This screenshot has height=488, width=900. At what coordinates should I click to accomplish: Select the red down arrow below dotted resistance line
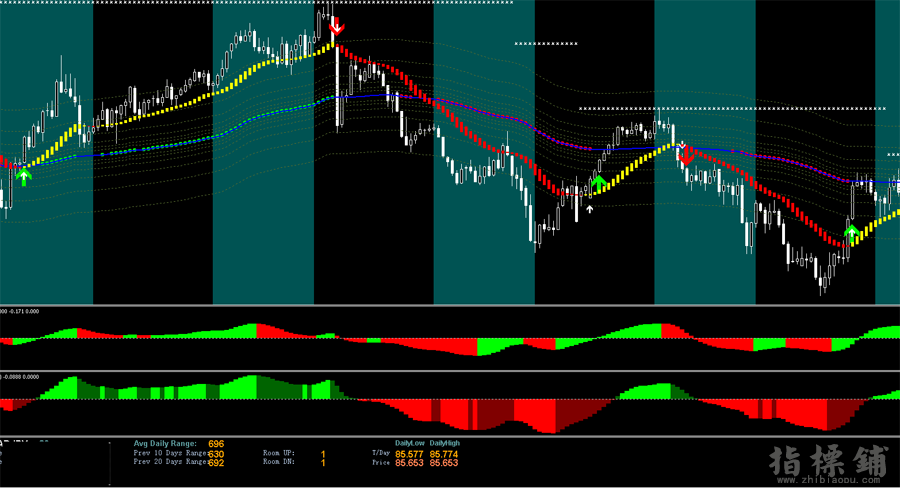point(686,154)
